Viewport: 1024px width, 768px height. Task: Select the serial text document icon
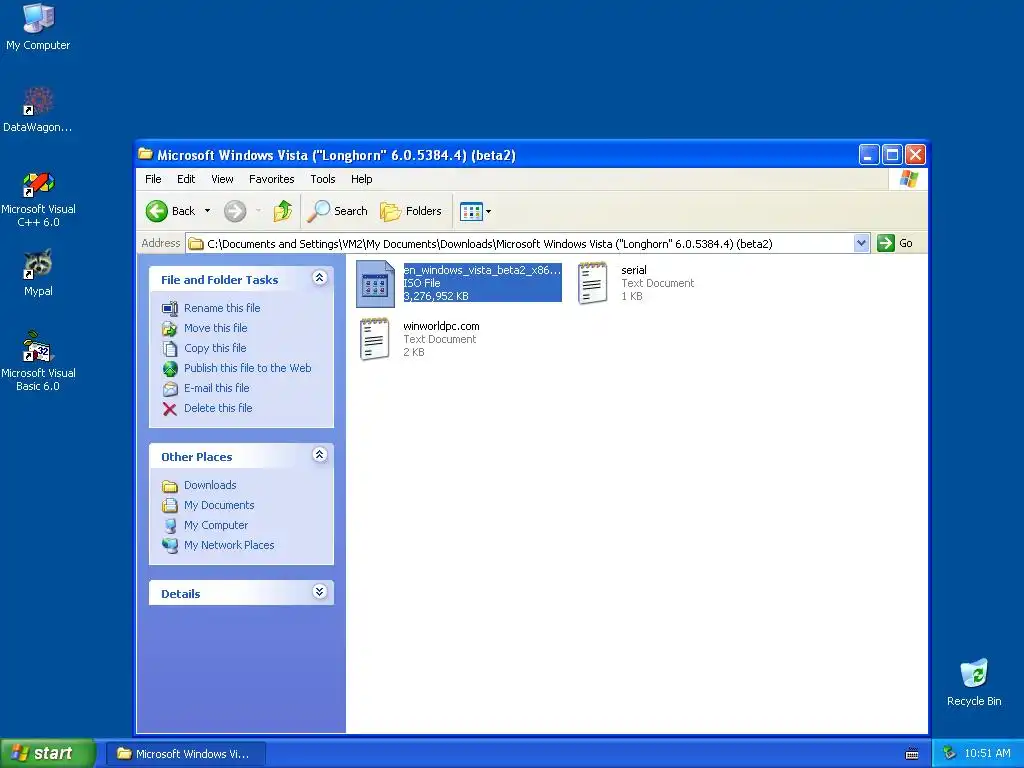[593, 283]
